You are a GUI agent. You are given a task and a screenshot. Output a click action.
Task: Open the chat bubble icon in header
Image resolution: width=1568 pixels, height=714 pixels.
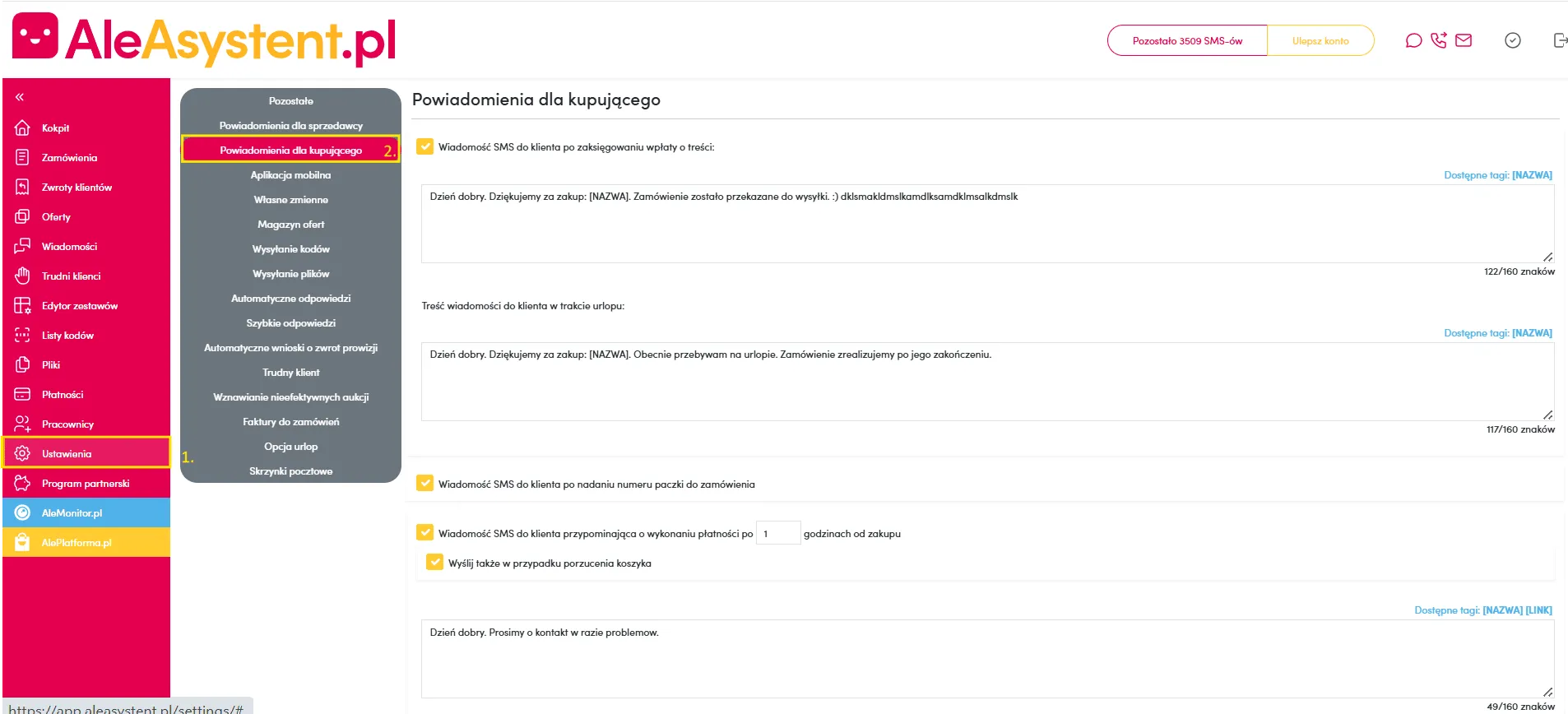1413,40
